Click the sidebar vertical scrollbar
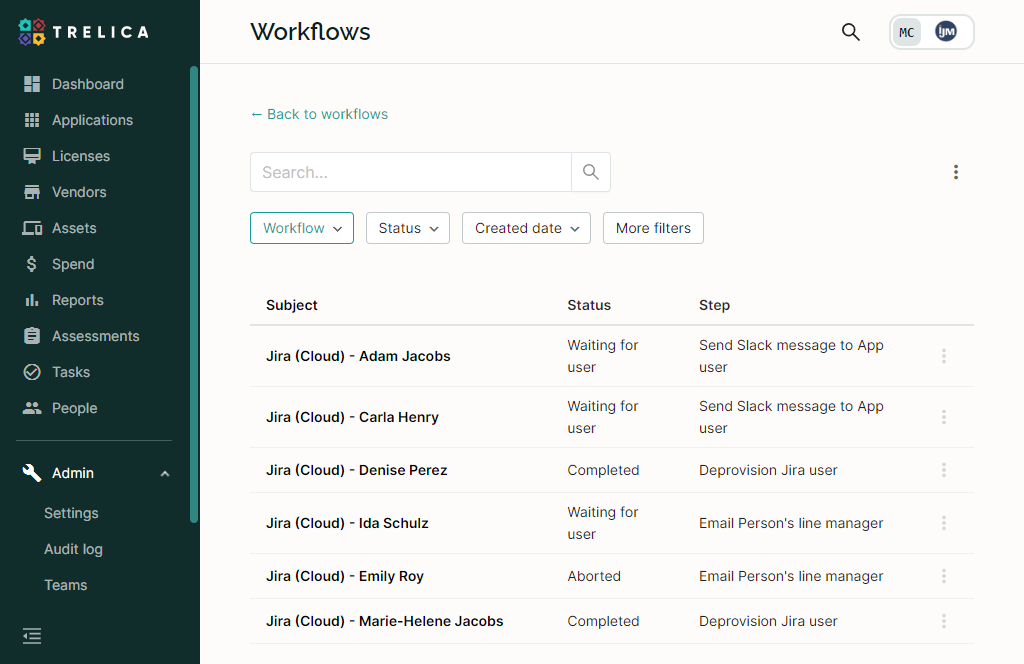This screenshot has width=1024, height=664. 193,294
